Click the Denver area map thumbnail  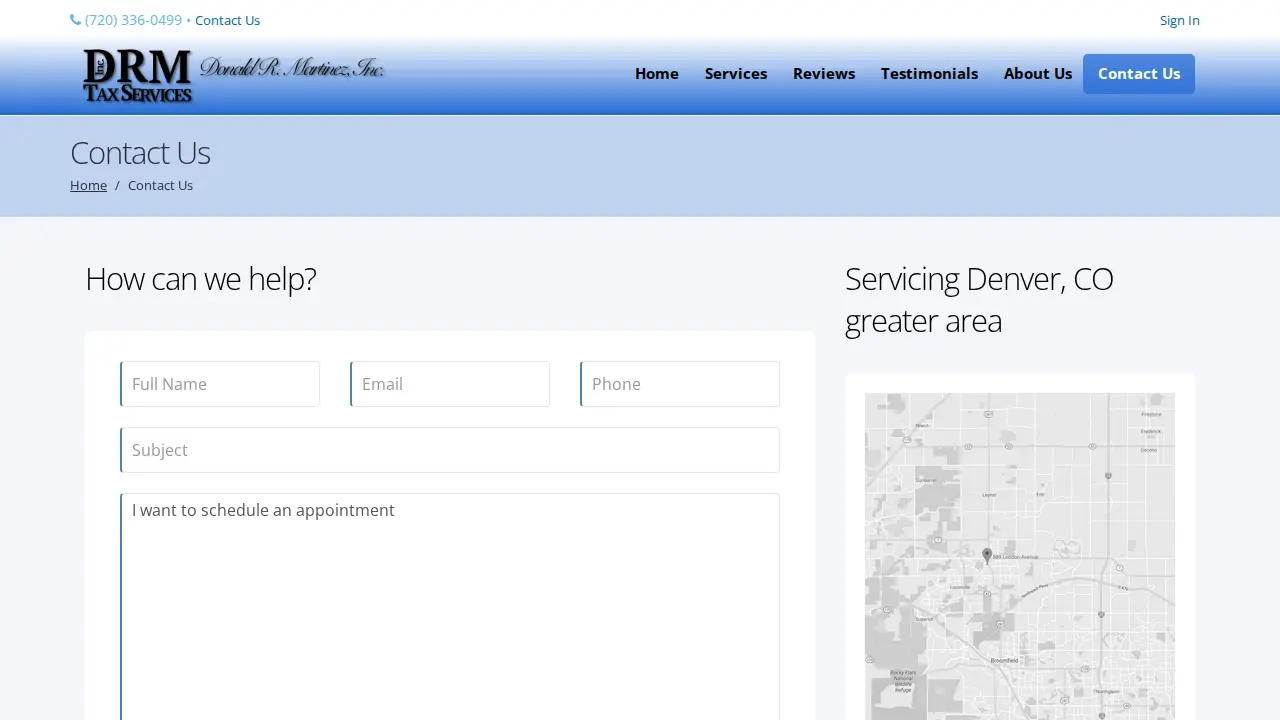click(x=1020, y=556)
